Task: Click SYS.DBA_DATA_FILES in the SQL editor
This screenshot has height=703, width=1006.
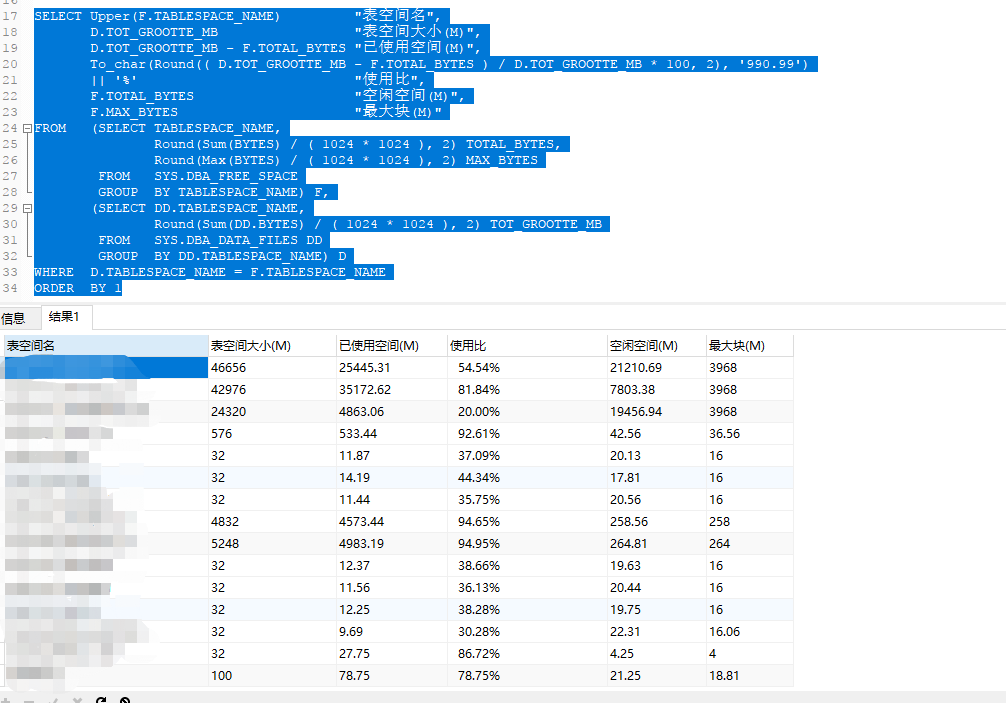Action: coord(226,241)
